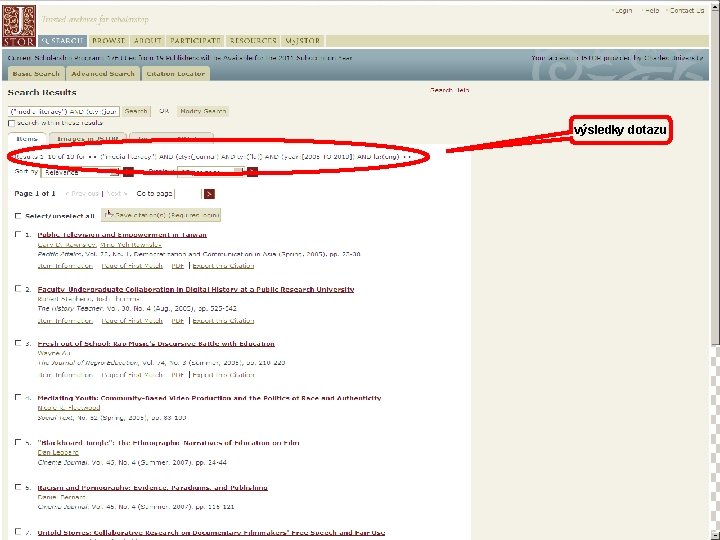Open the RESOURCES navigation tab
Screen dimensions: 720x540
tap(253, 40)
